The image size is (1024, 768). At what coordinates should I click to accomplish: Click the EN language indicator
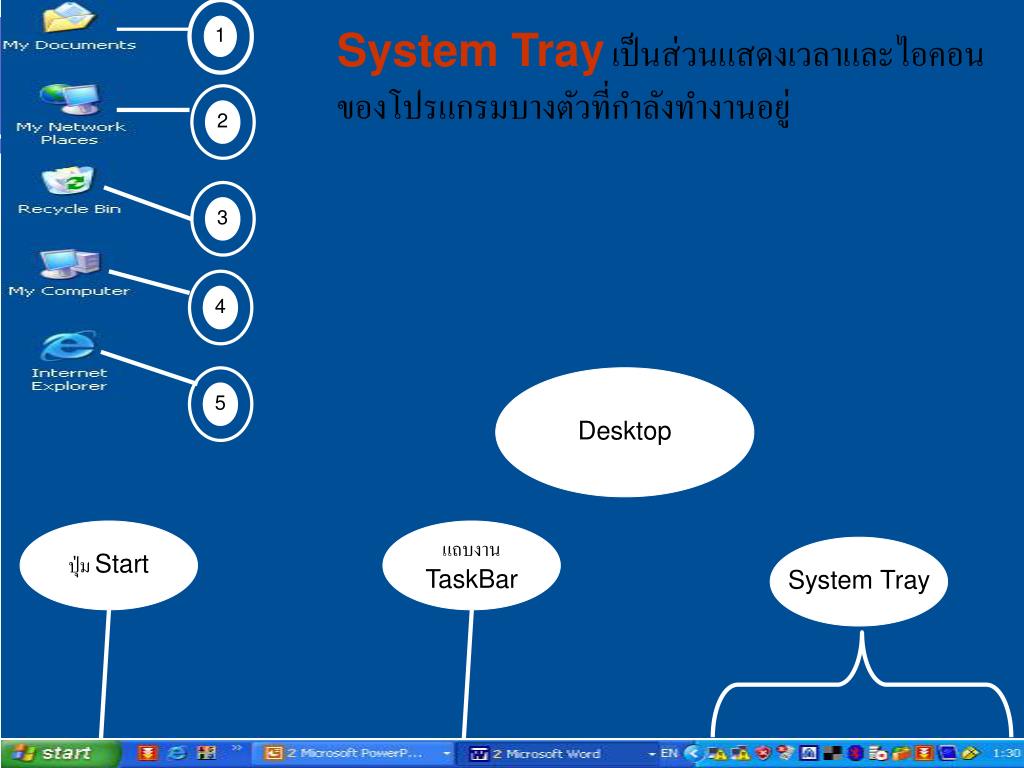pyautogui.click(x=669, y=753)
